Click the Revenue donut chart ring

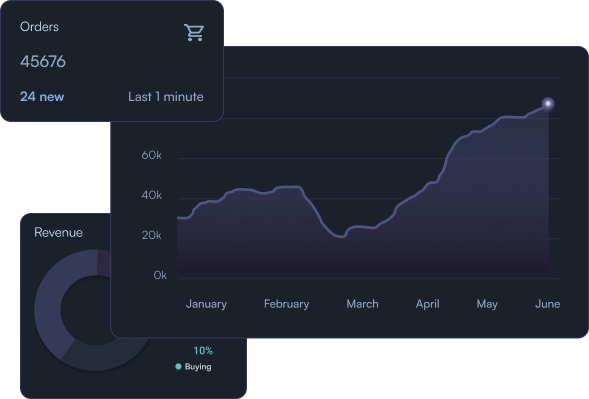(x=47, y=310)
